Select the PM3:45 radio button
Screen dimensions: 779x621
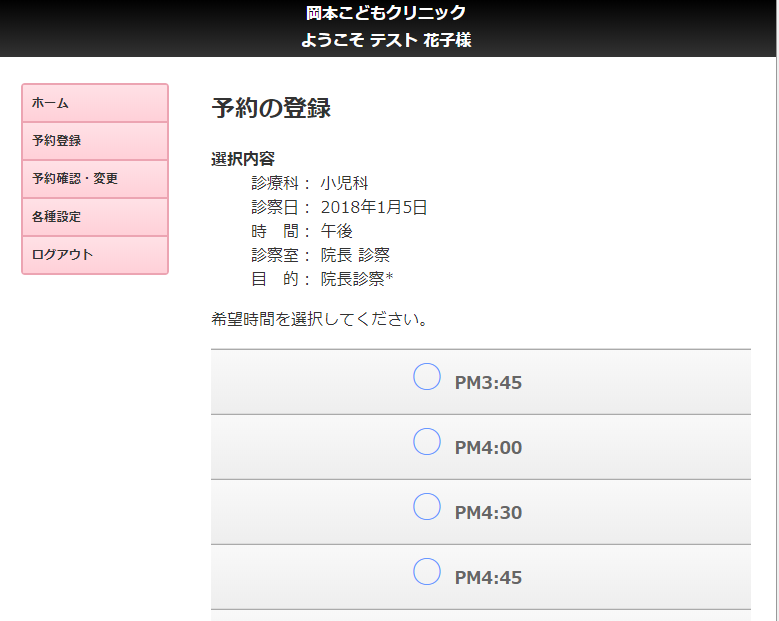(x=427, y=377)
